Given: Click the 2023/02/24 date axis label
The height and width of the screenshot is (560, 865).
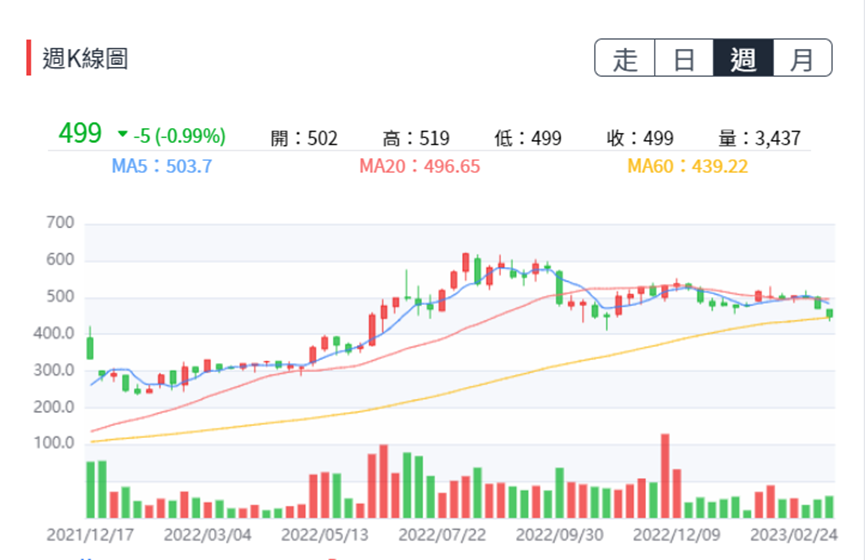Looking at the screenshot, I should [x=794, y=535].
